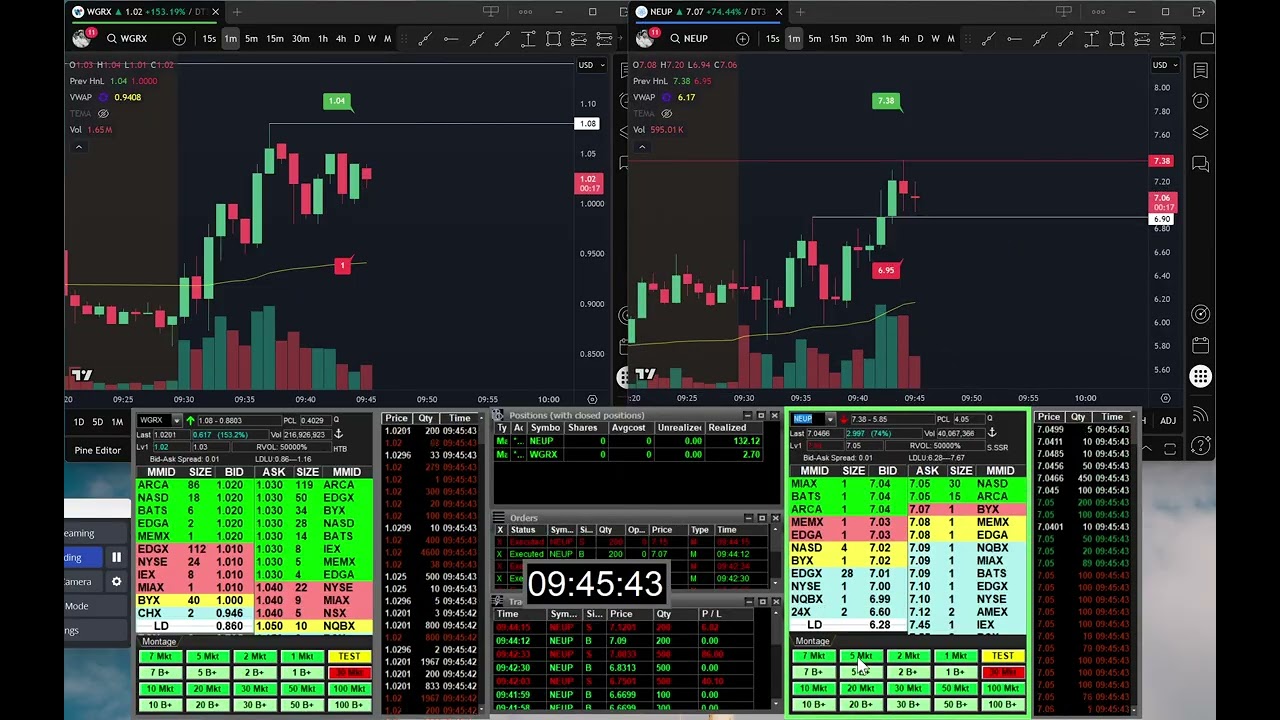Set chart range to 5D
Screen dimensions: 1280x720
97,422
